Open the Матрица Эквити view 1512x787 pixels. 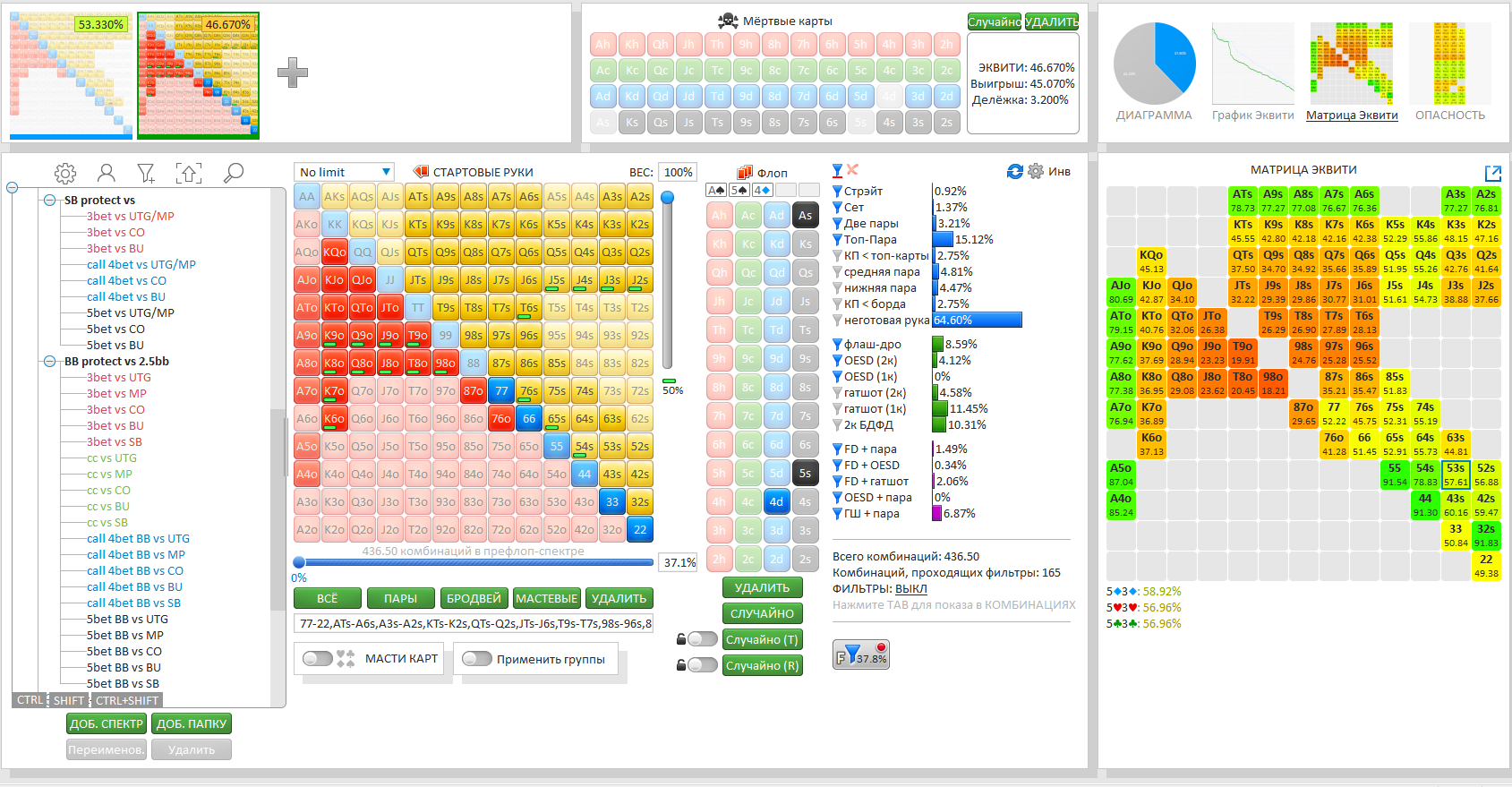point(1352,72)
